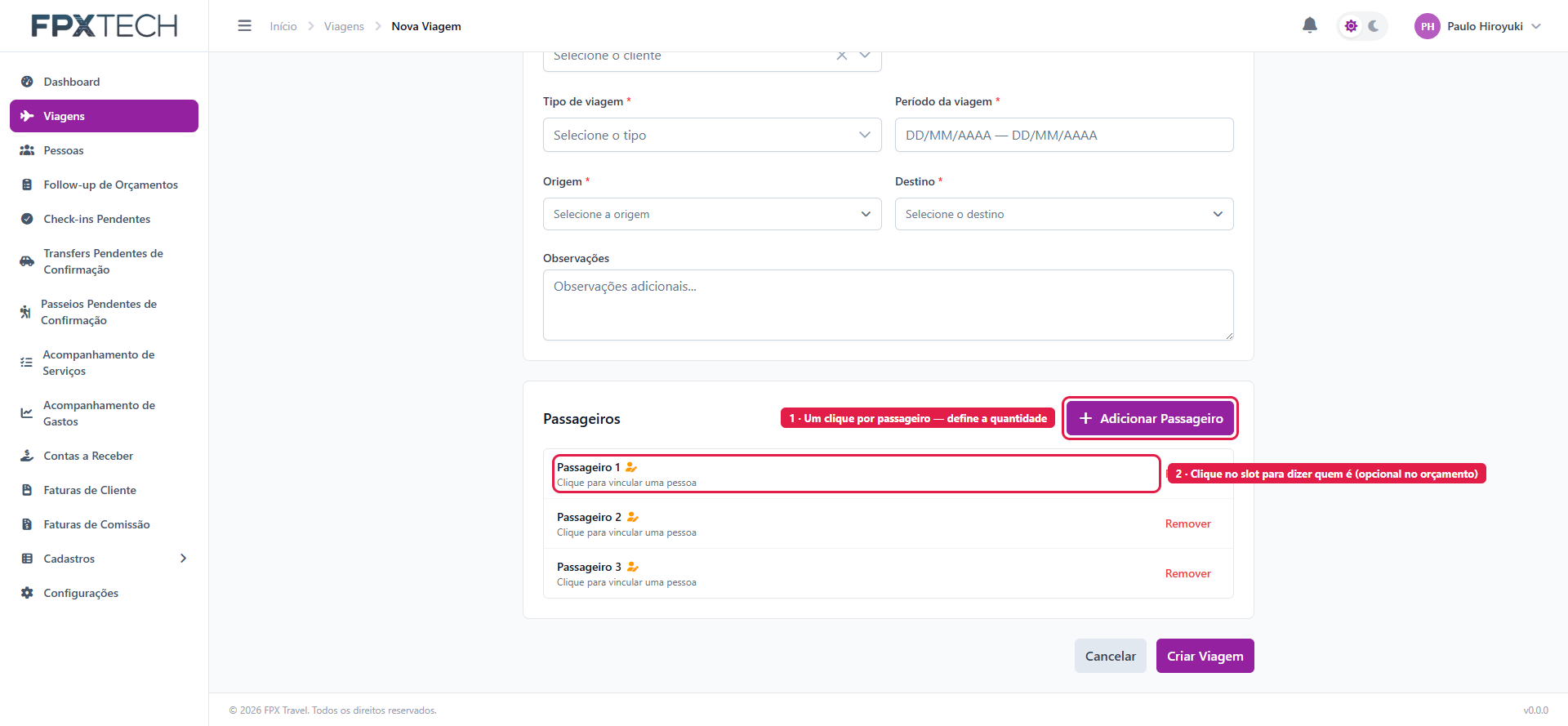Click the Acompanhamento de Gastos chart icon
Image resolution: width=1568 pixels, height=726 pixels.
click(x=27, y=413)
